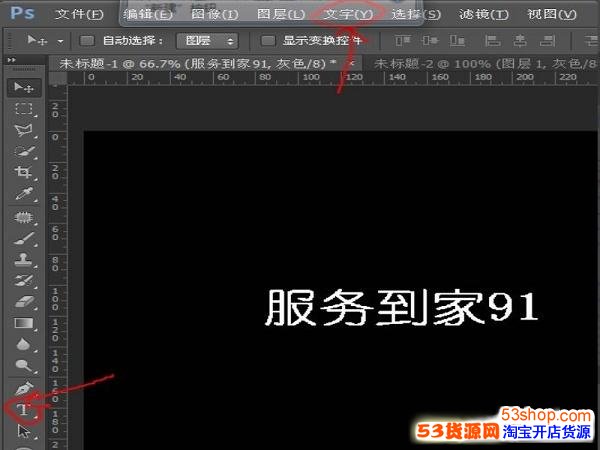Select the Quick Selection tool
This screenshot has width=600, height=450.
(x=24, y=151)
